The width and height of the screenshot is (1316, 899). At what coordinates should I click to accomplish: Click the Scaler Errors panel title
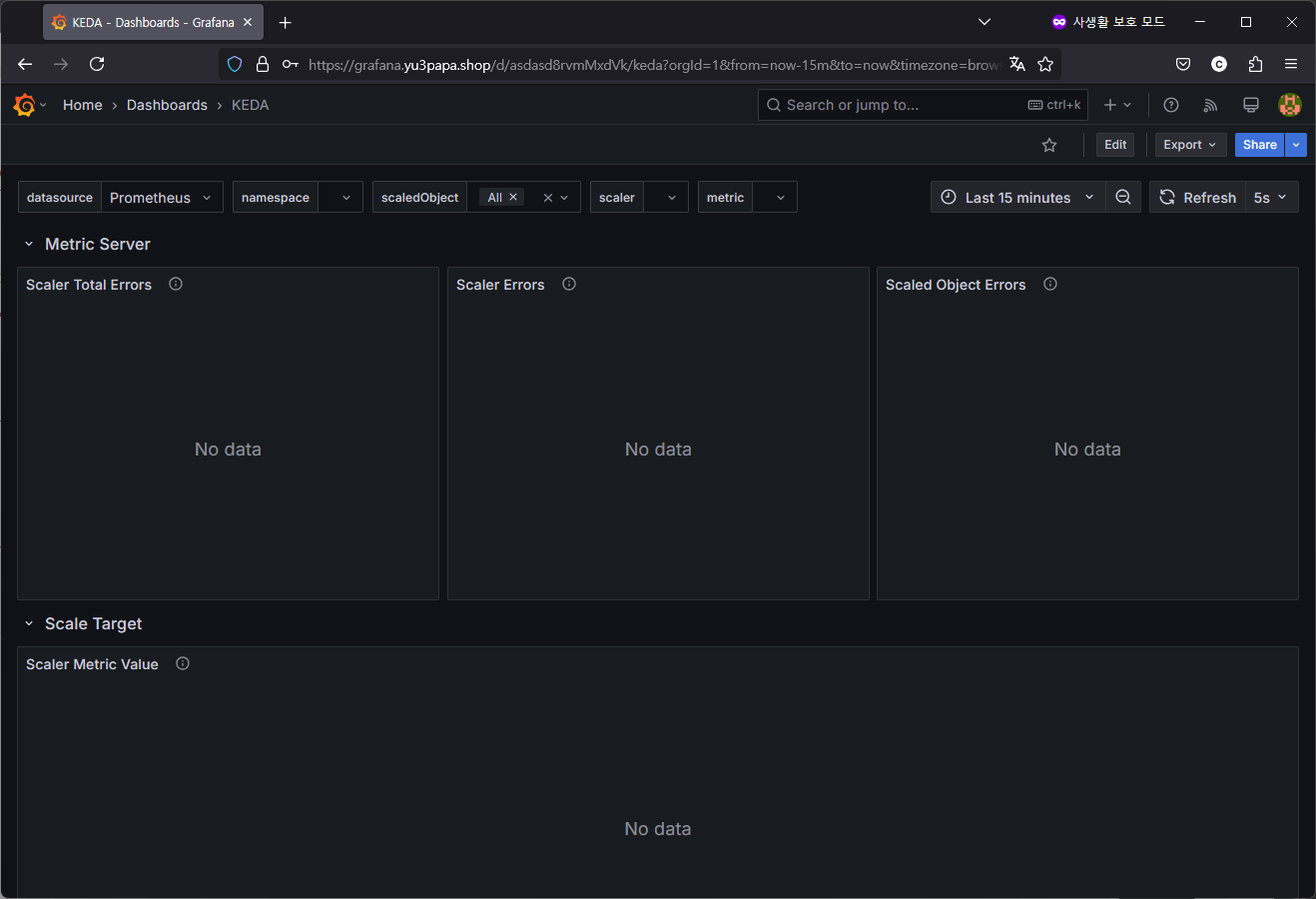(x=500, y=285)
